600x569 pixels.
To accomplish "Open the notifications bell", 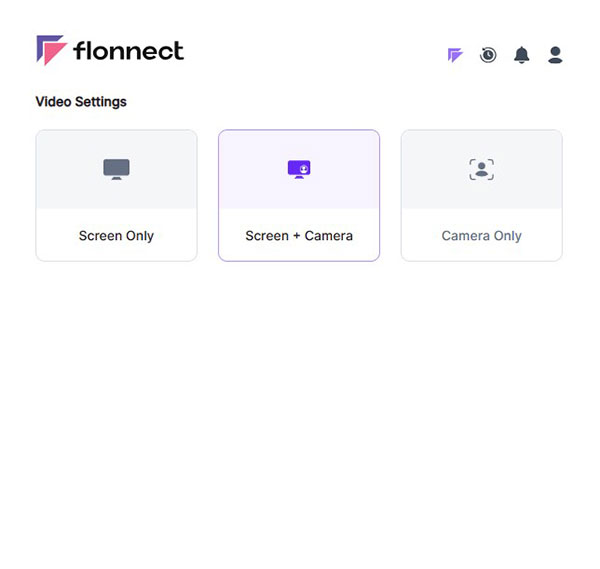I will click(x=522, y=55).
